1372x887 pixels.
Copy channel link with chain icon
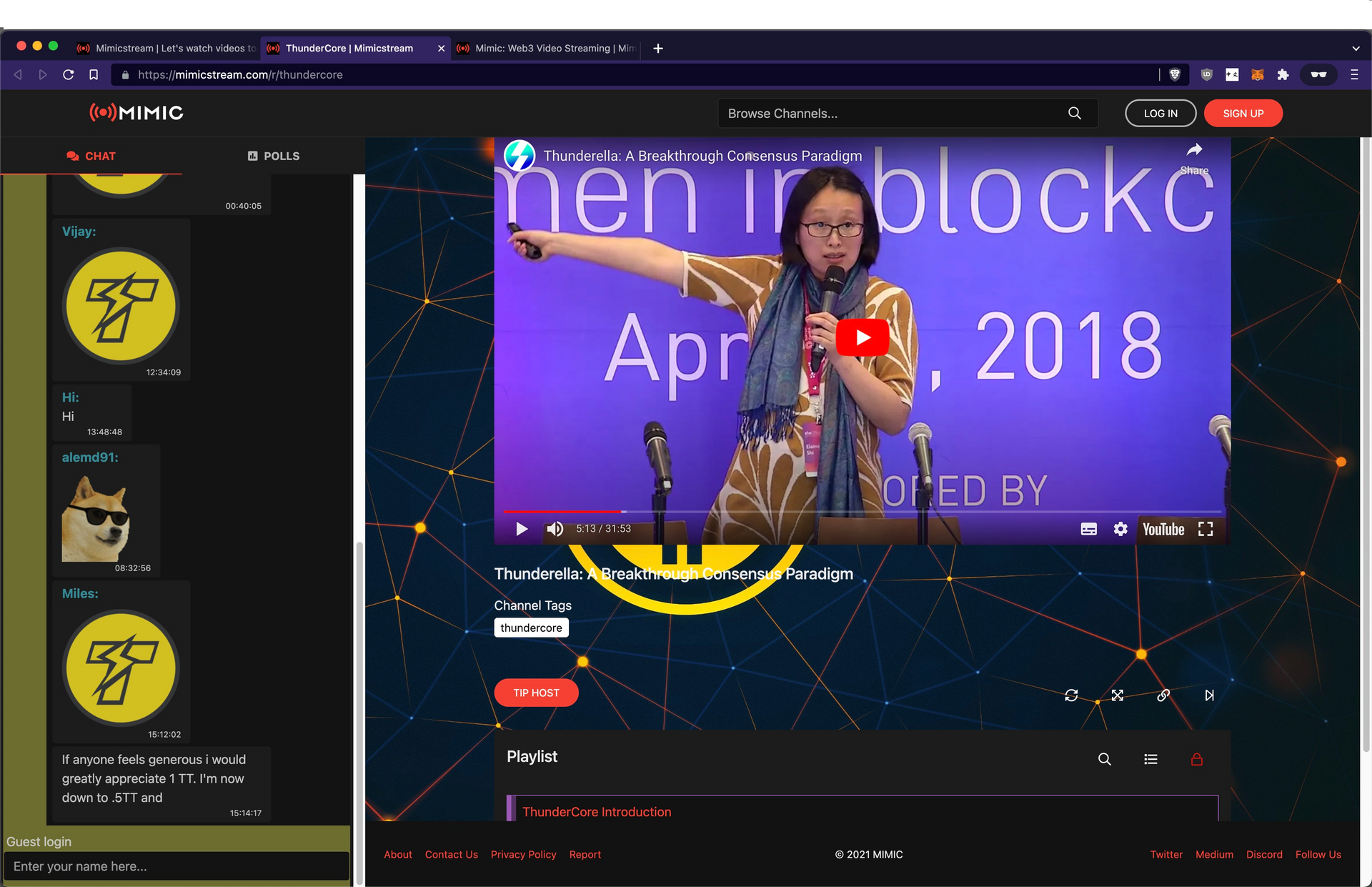[1163, 695]
